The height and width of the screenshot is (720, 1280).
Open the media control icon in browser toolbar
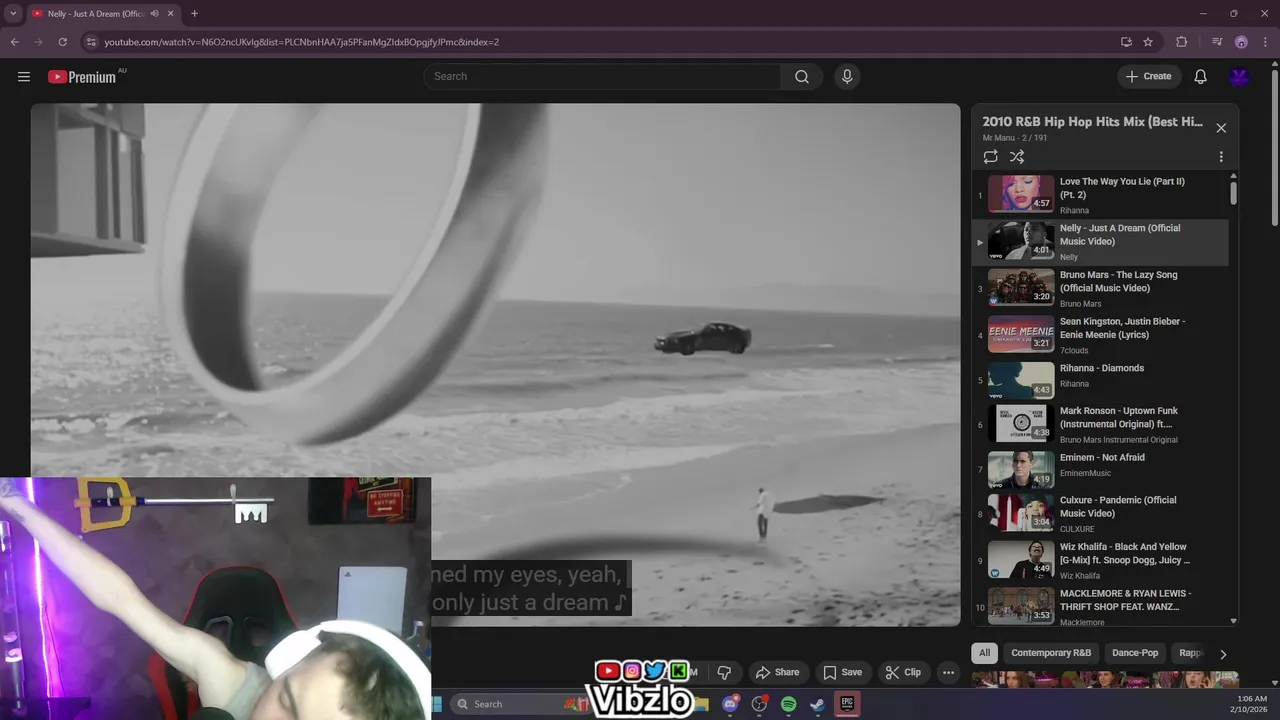tap(1217, 42)
